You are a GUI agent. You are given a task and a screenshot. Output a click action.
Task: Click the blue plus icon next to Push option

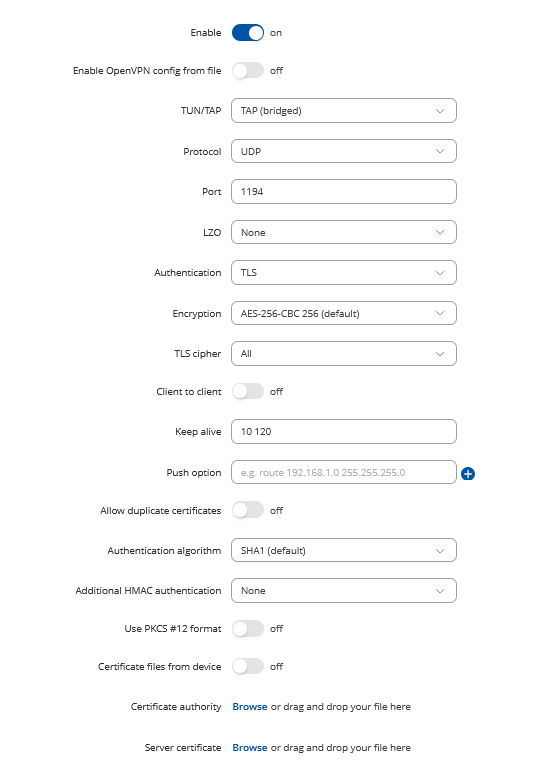tap(467, 474)
